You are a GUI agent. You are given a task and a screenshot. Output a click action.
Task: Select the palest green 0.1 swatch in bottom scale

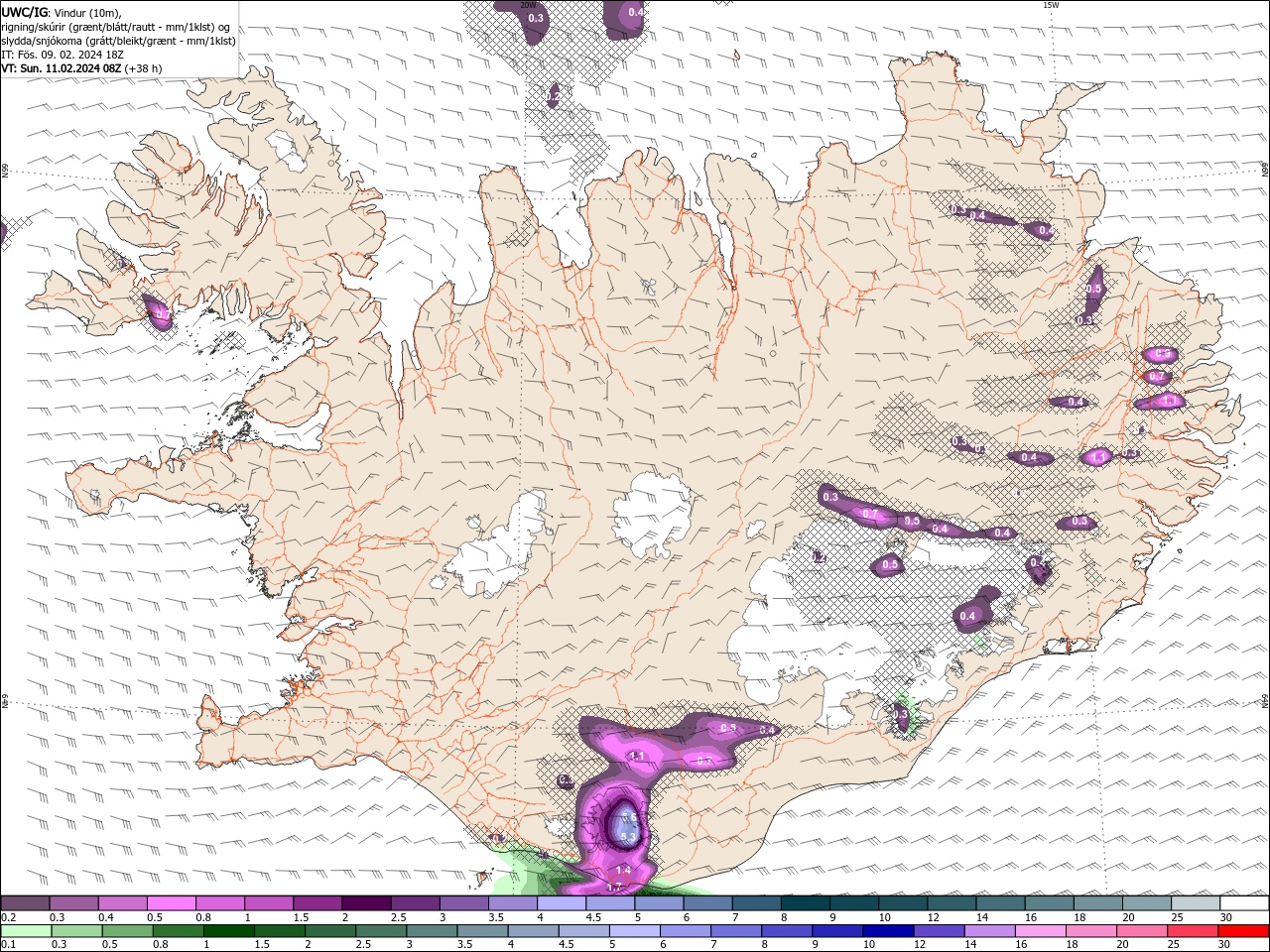[26, 931]
